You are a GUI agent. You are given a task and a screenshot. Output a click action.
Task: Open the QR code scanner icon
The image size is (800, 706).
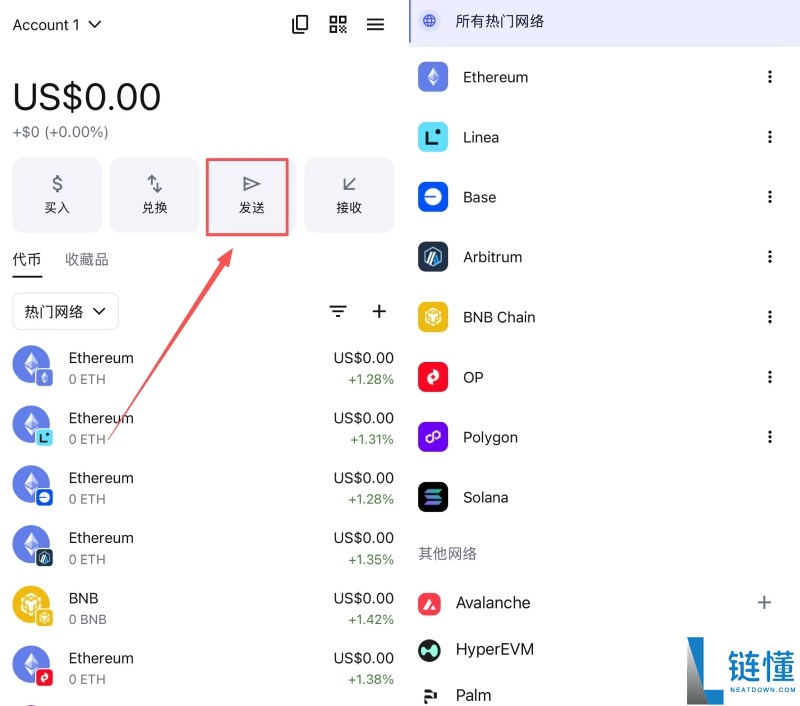(x=338, y=24)
